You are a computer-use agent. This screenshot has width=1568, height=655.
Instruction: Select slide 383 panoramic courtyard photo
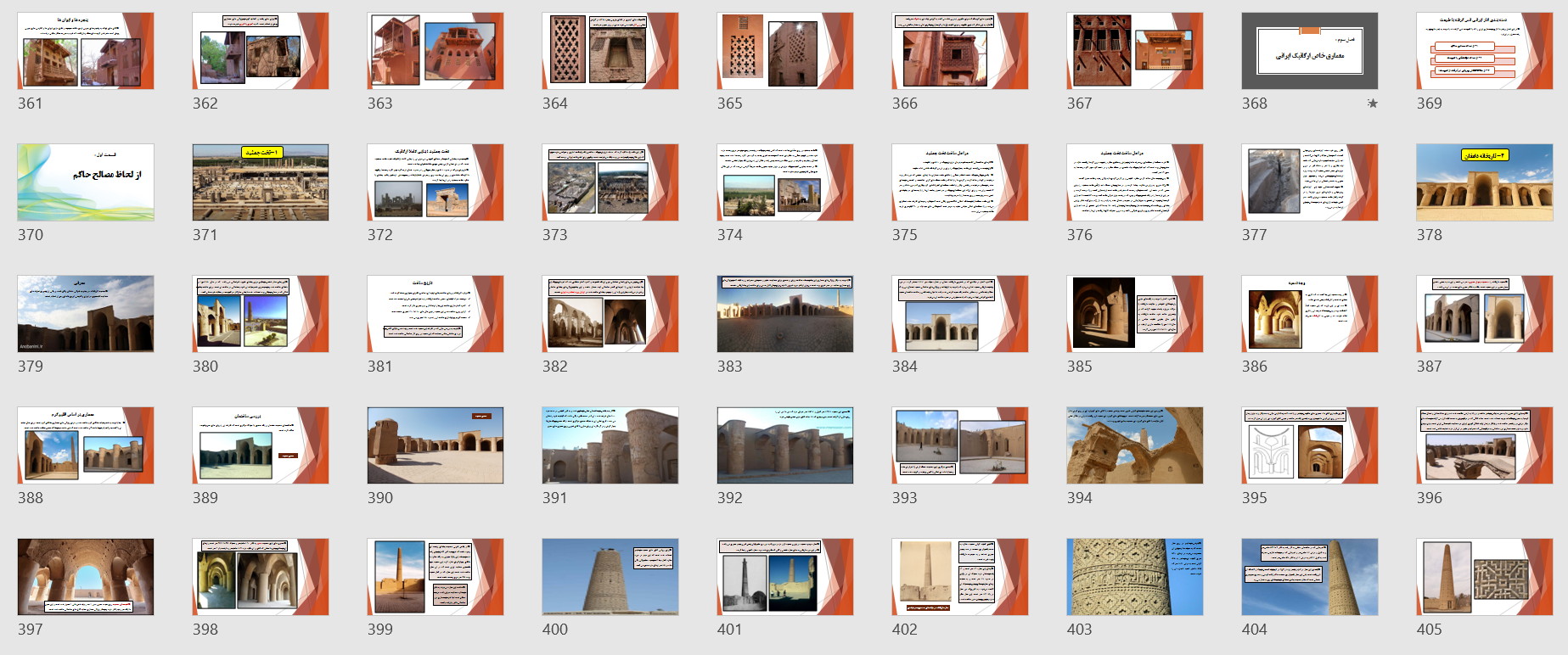point(785,314)
